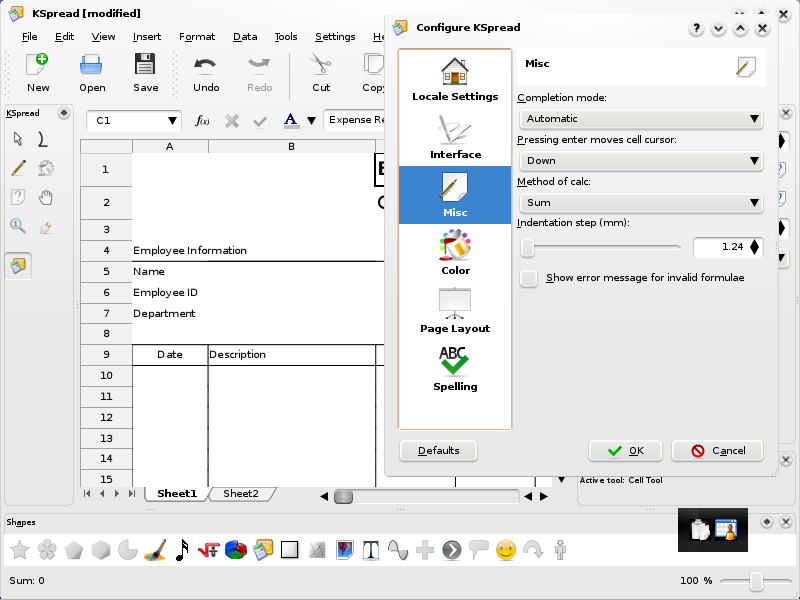Click the Help question-mark button in dialog titlebar

coord(696,29)
